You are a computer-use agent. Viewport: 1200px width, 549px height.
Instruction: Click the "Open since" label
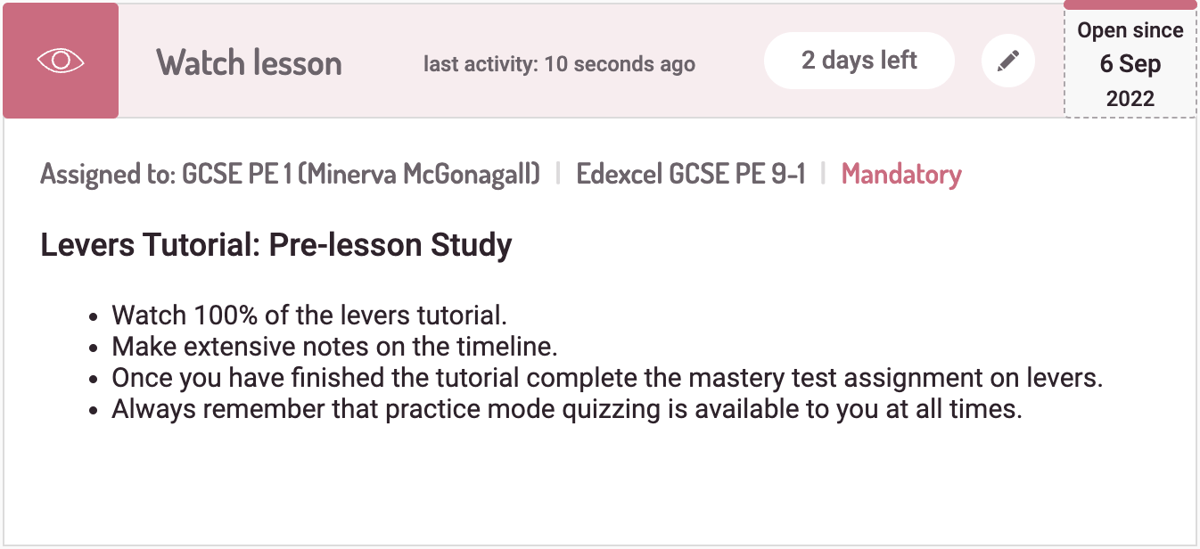[x=1130, y=31]
